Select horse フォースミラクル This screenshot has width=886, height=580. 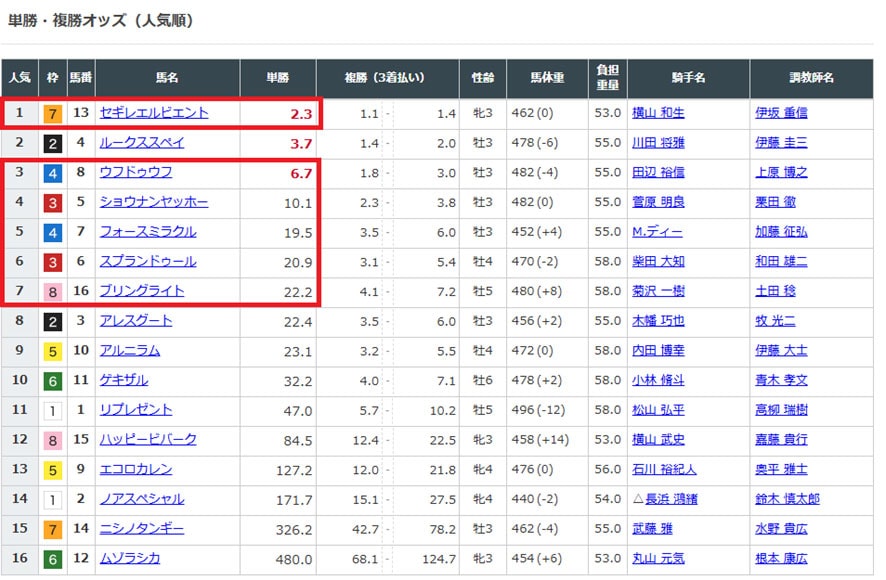pos(147,232)
